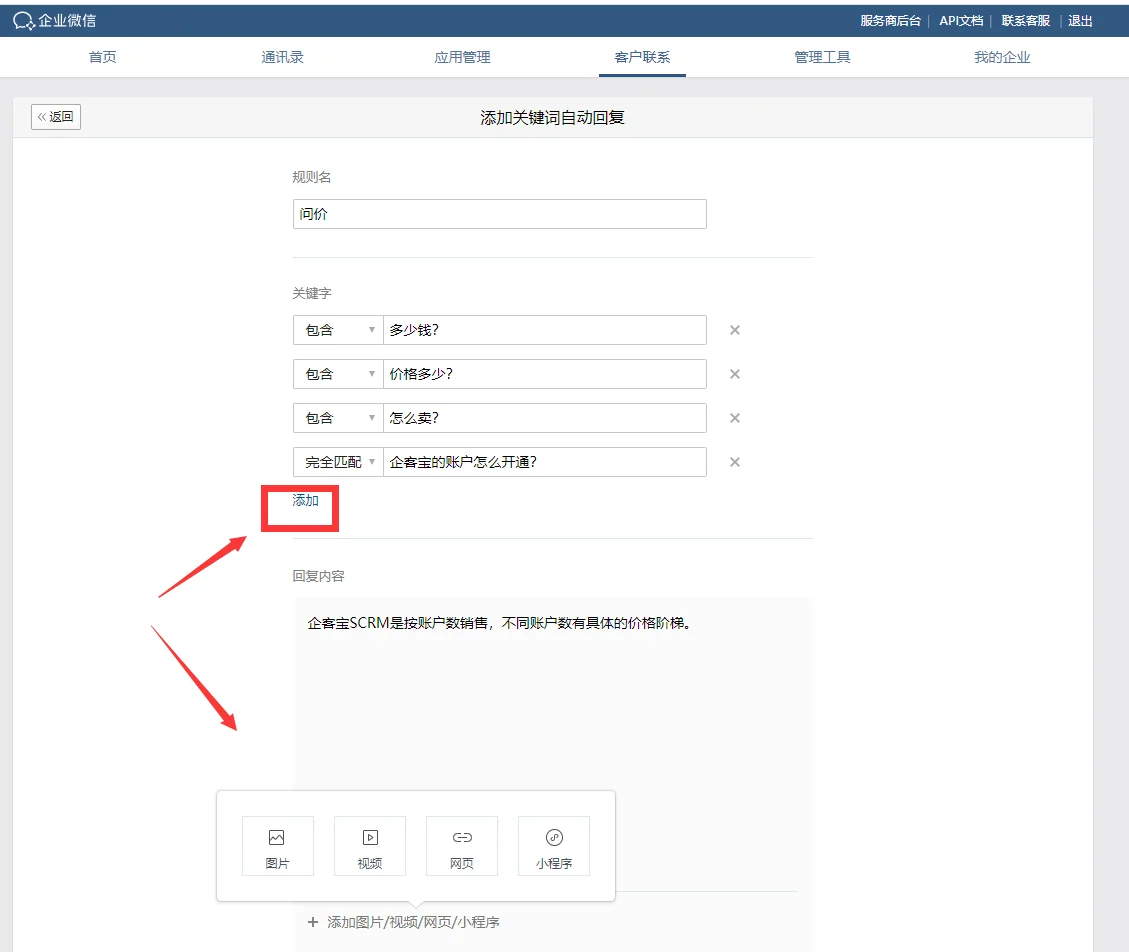Screen dimensions: 1129x952
Task: Go to the 首页 tab
Action: [102, 57]
